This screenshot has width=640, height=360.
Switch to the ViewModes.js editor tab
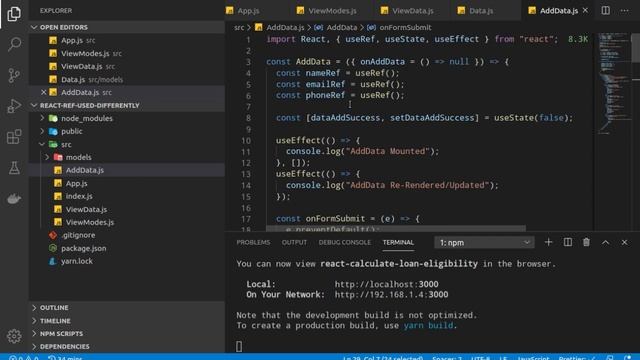click(332, 11)
